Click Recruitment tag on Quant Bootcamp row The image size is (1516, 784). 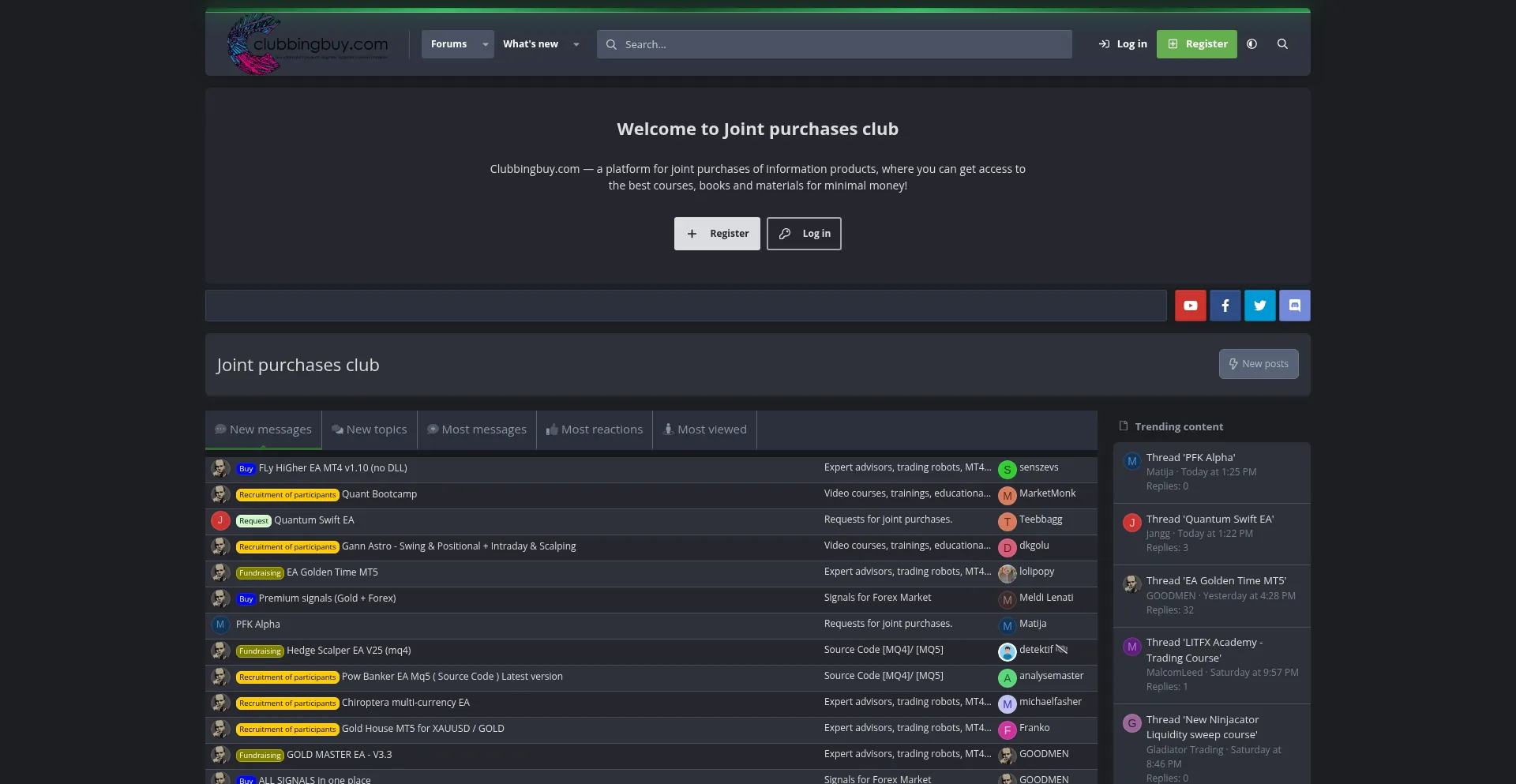coord(287,495)
